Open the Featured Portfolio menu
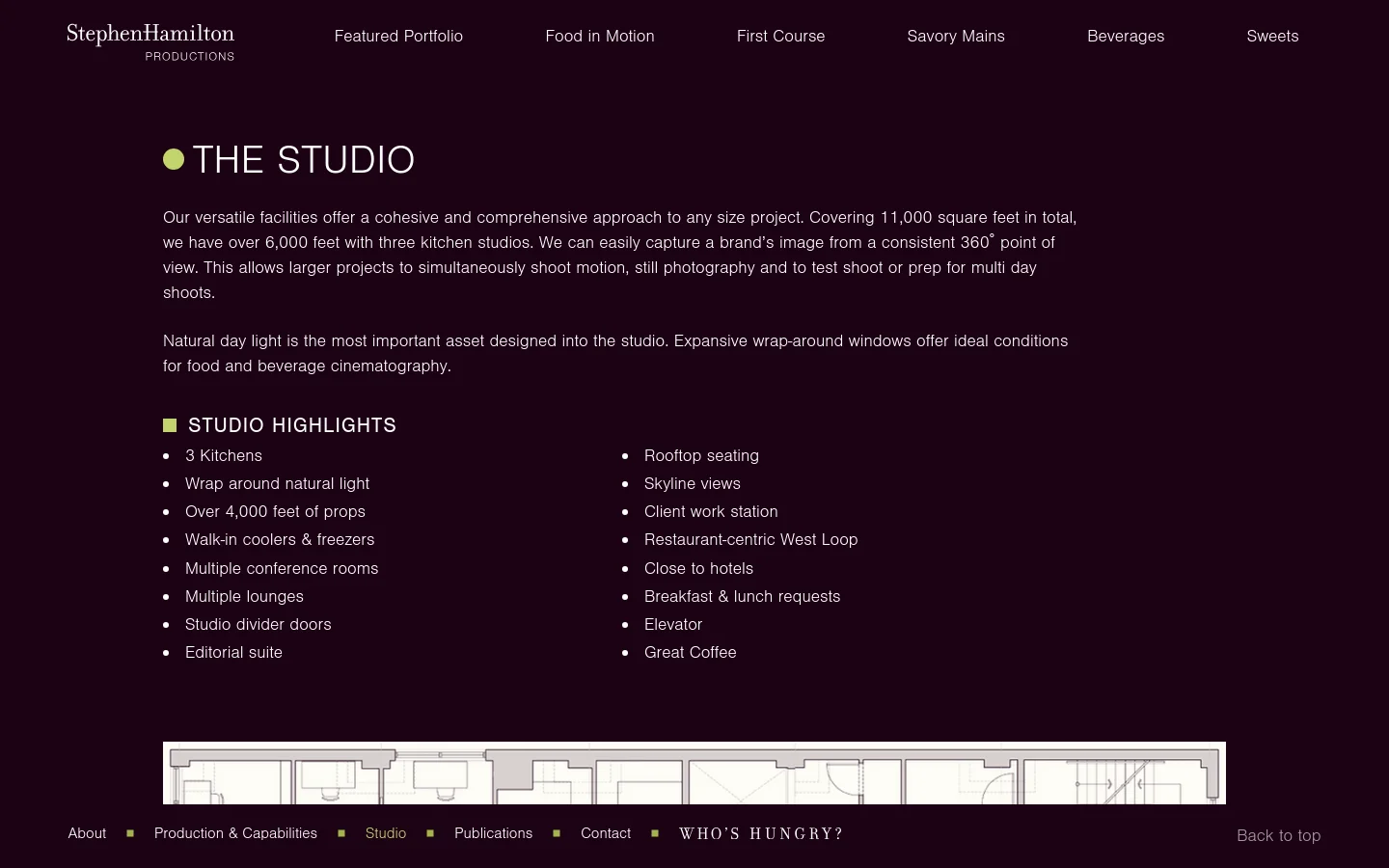The height and width of the screenshot is (868, 1389). [x=398, y=36]
